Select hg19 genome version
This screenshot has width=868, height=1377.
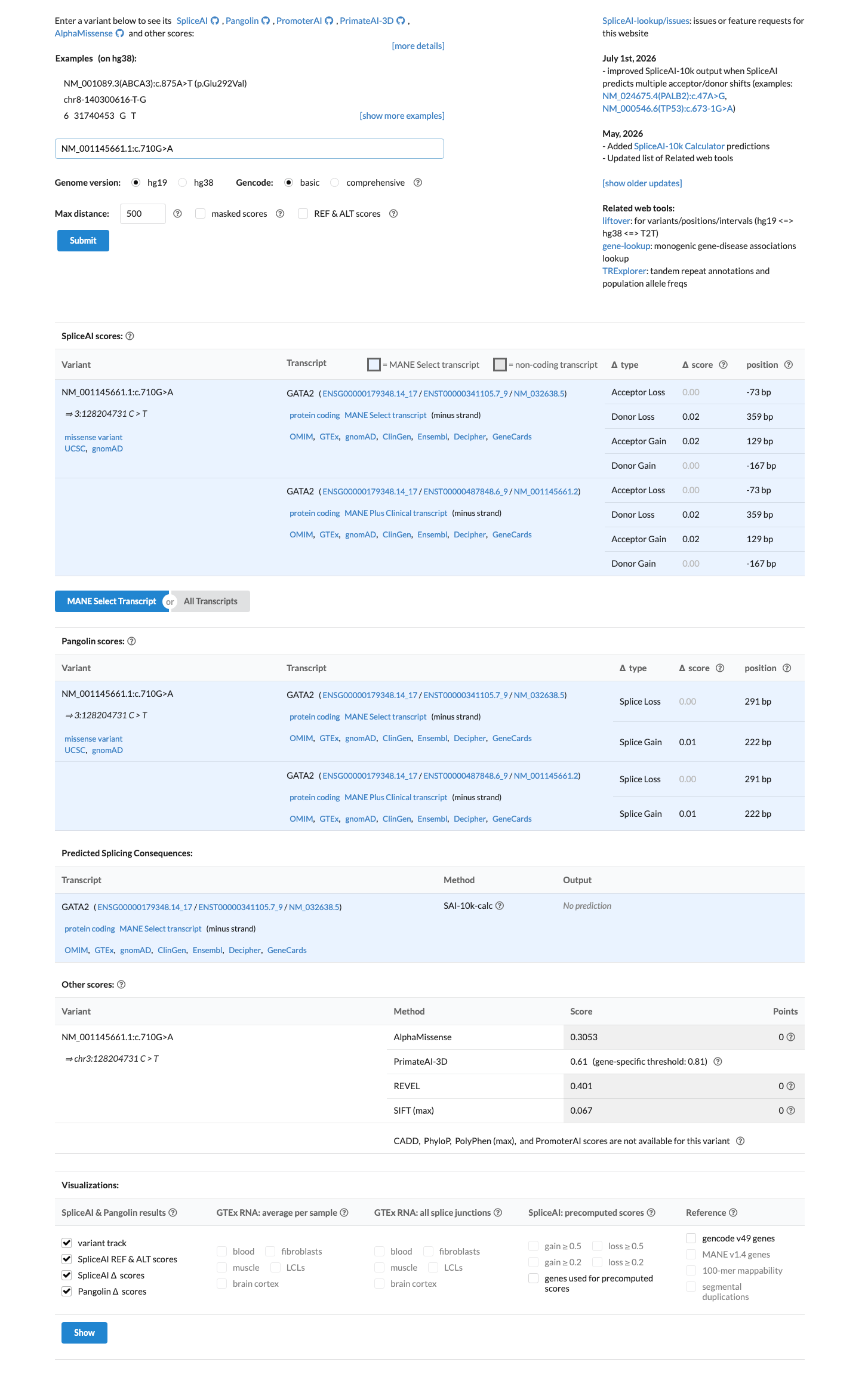tap(136, 183)
